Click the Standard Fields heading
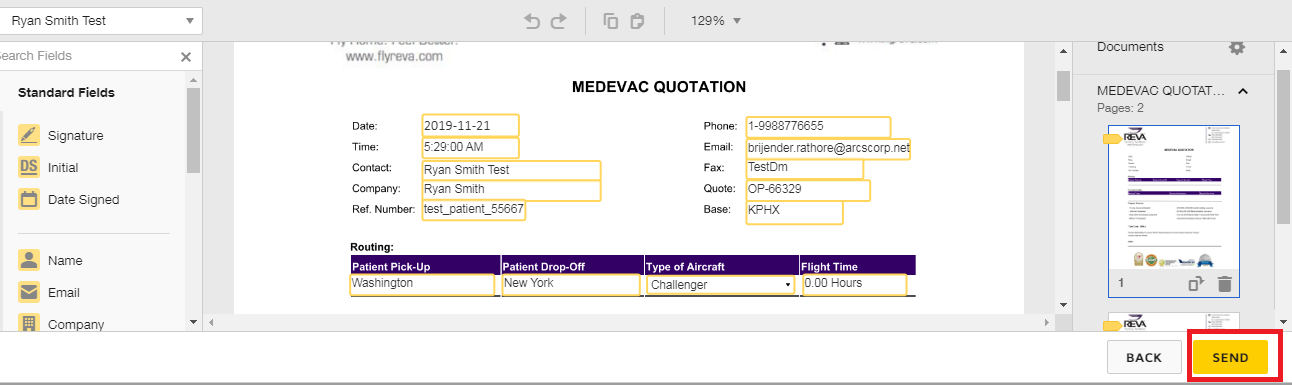 66,93
